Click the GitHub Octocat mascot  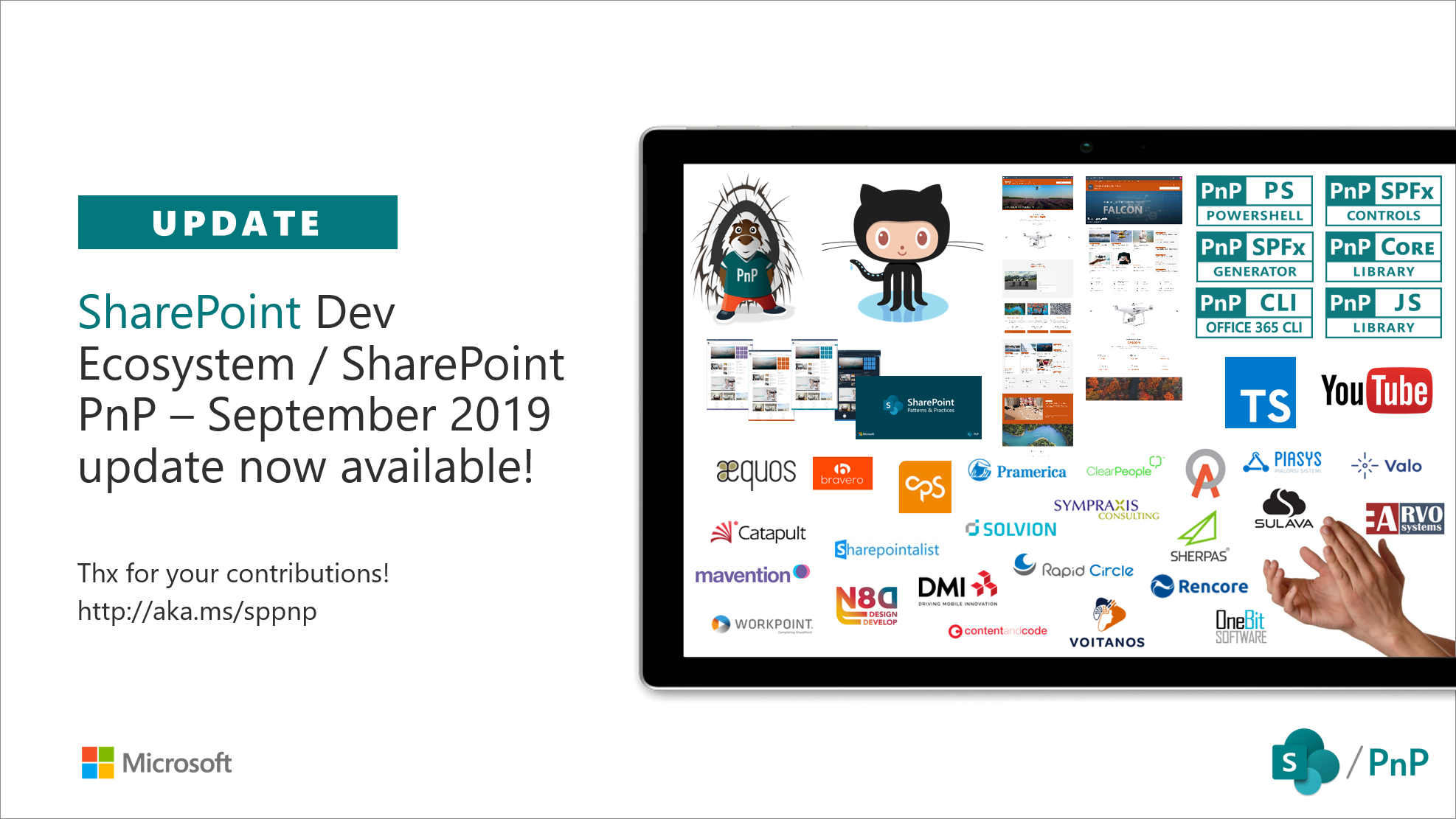click(x=902, y=252)
